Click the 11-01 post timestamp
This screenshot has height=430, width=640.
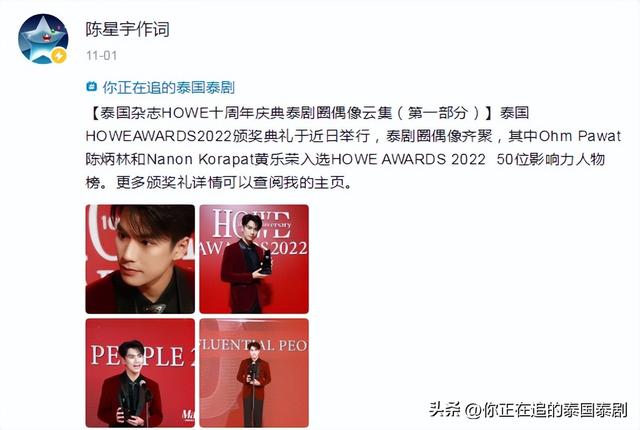102,55
